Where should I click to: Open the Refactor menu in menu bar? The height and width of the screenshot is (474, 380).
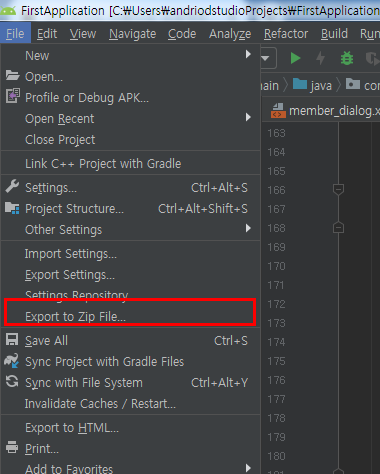click(286, 34)
